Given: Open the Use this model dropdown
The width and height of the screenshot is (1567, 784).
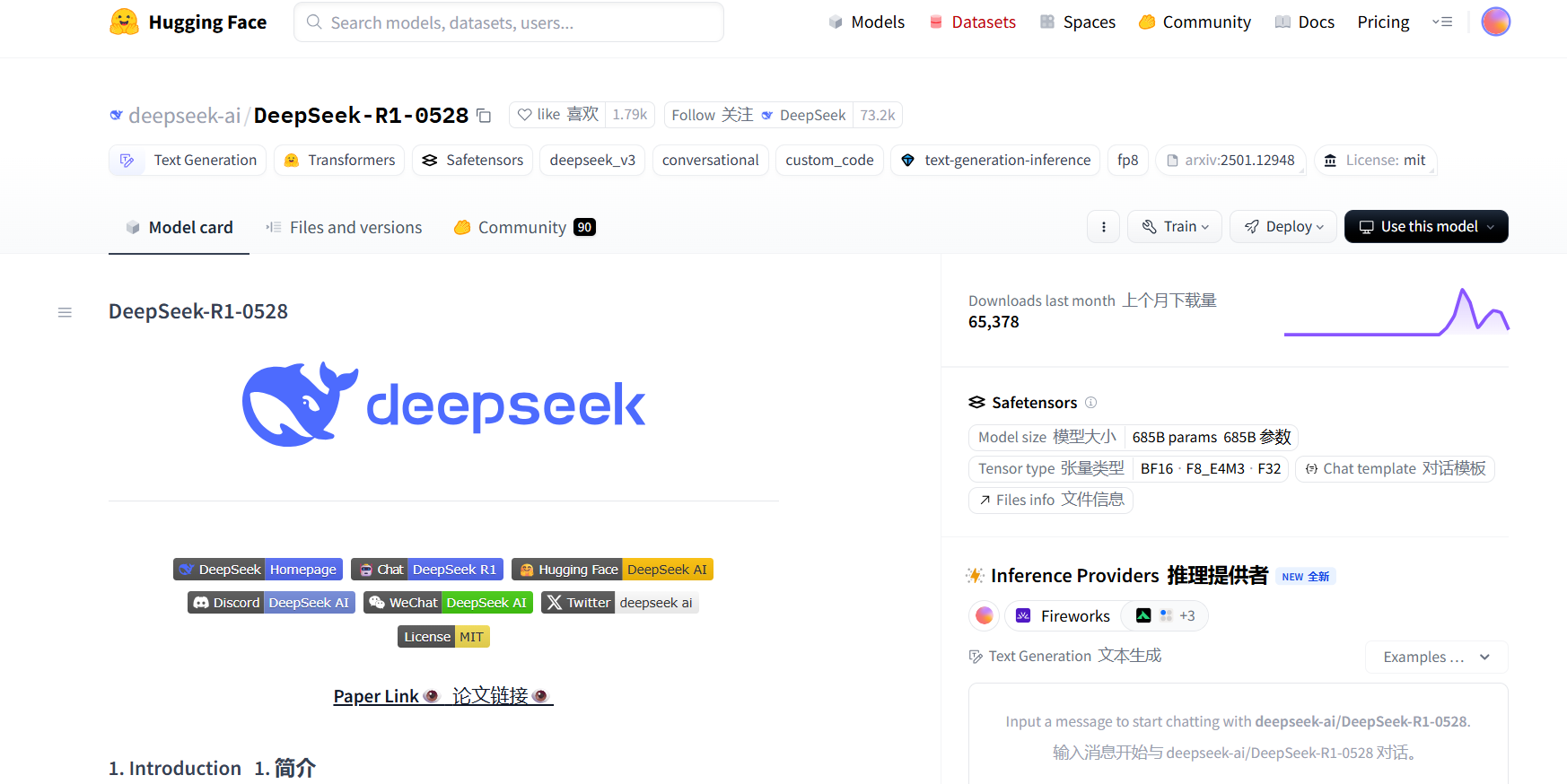Looking at the screenshot, I should (1426, 227).
